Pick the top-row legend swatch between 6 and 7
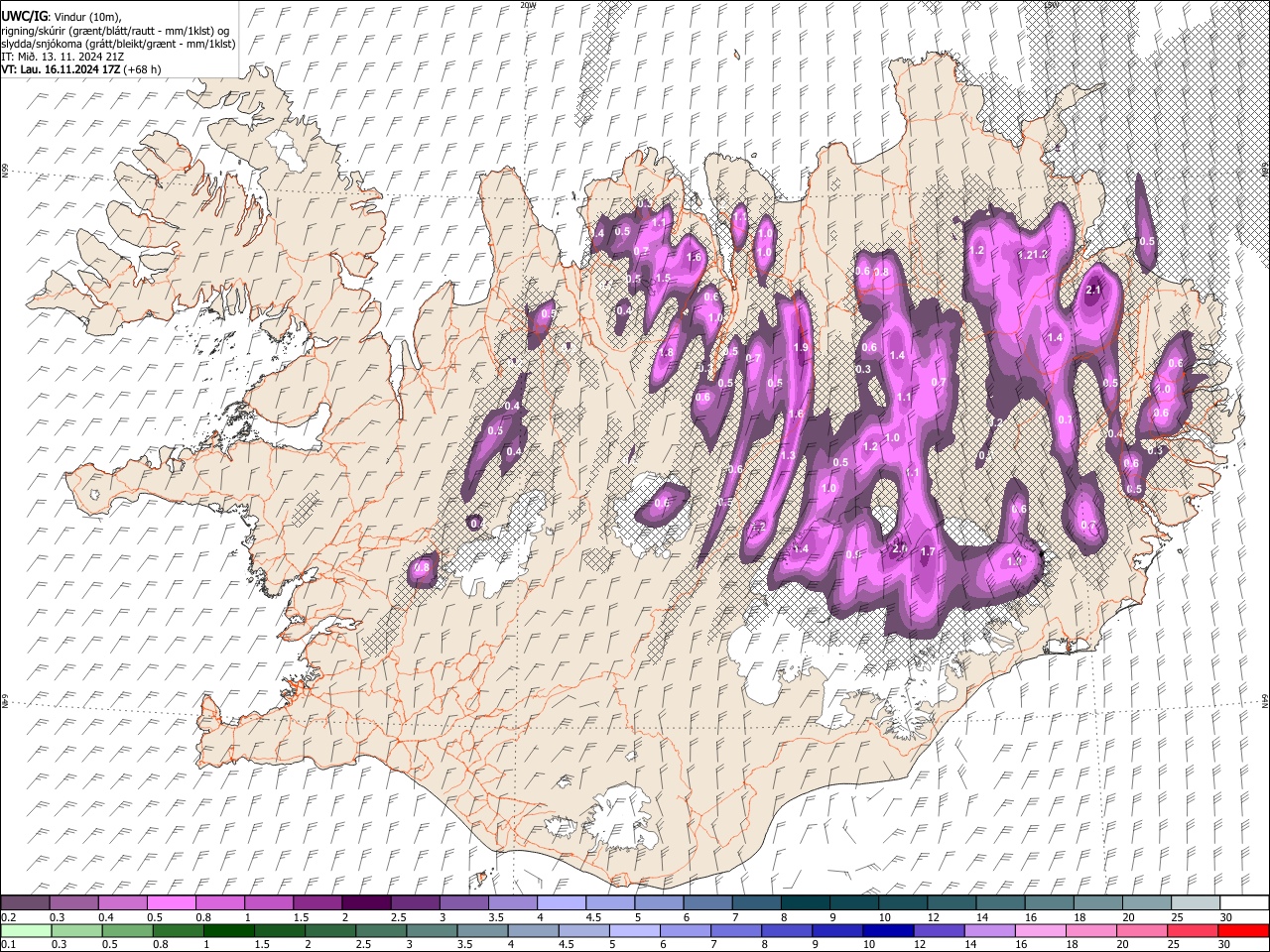1270x952 pixels. coord(706,902)
